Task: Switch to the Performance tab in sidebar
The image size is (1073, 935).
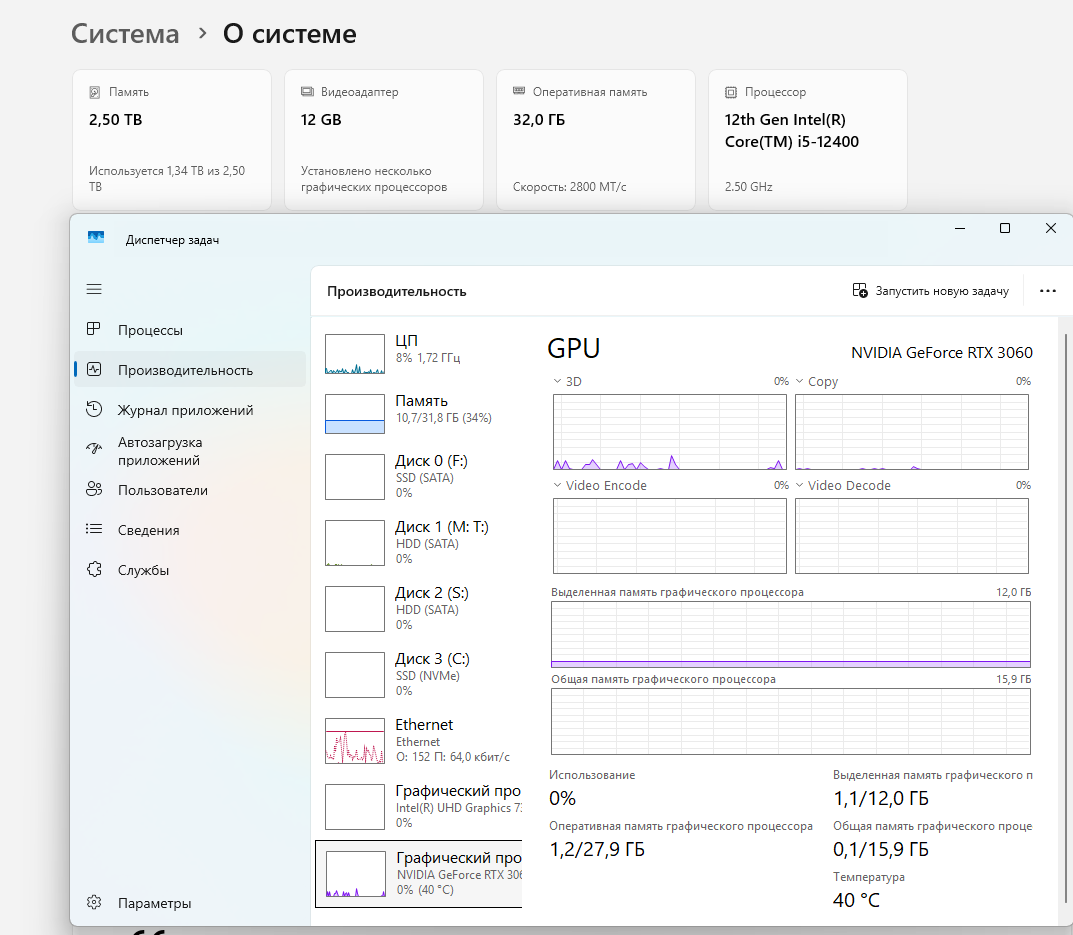Action: pyautogui.click(x=185, y=370)
